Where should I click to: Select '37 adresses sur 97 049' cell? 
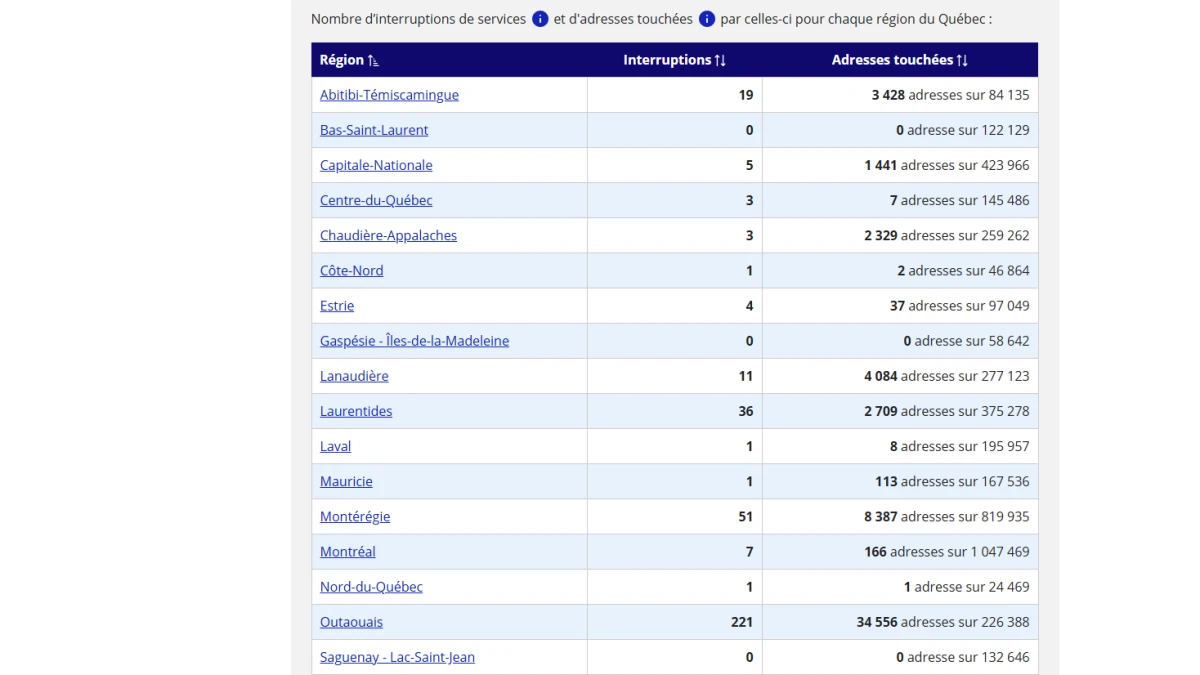pos(900,306)
